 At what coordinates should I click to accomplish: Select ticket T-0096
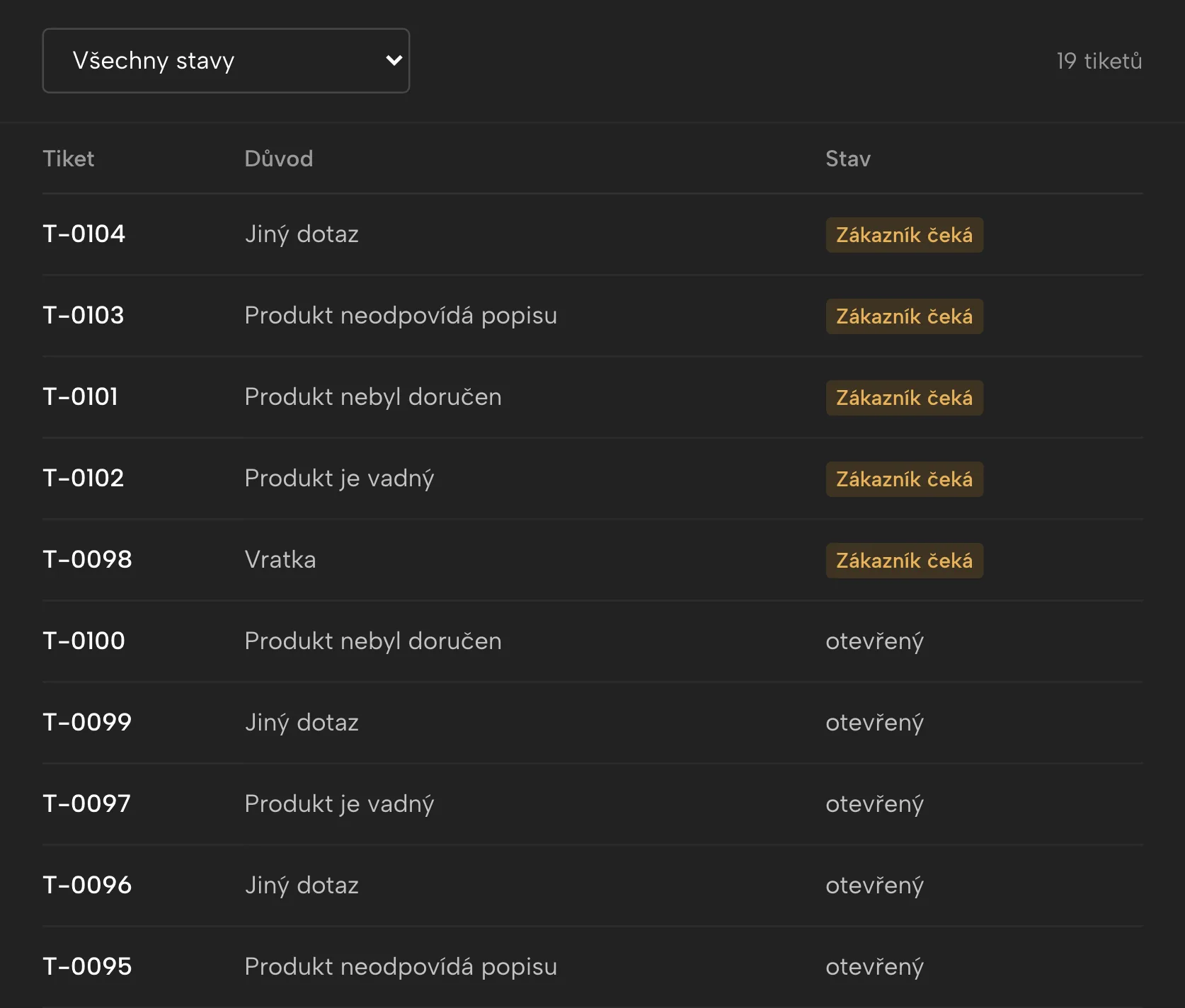click(87, 886)
